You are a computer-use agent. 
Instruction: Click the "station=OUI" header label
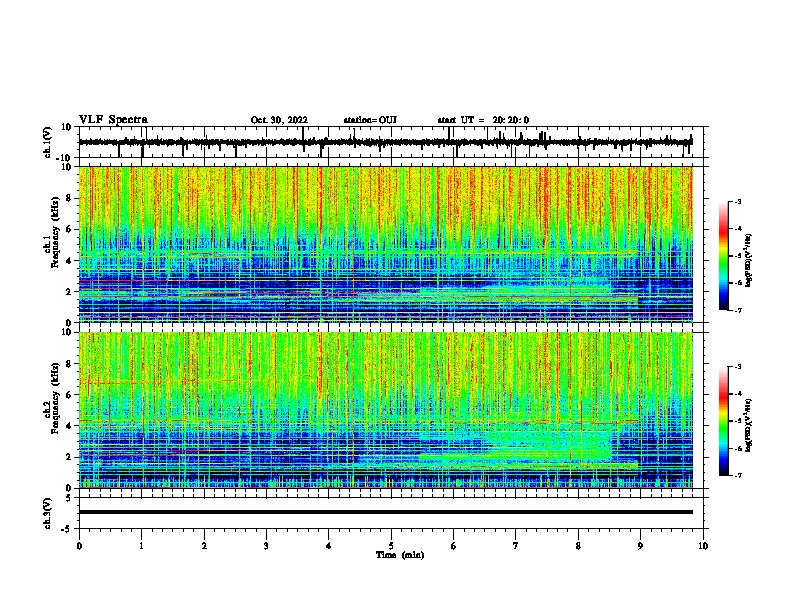click(x=370, y=120)
